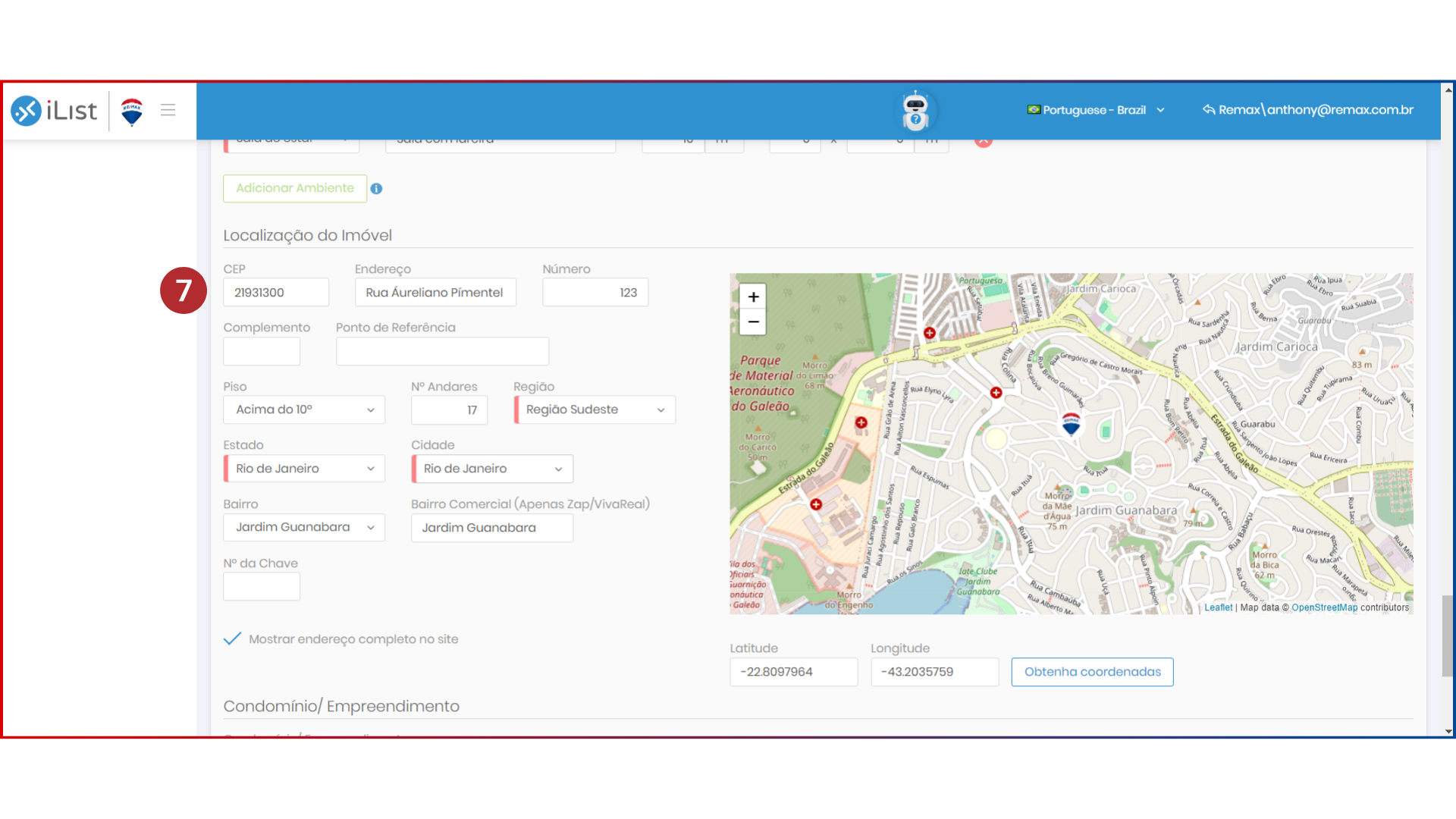The image size is (1456, 819).
Task: Open the Região dropdown
Action: click(595, 409)
